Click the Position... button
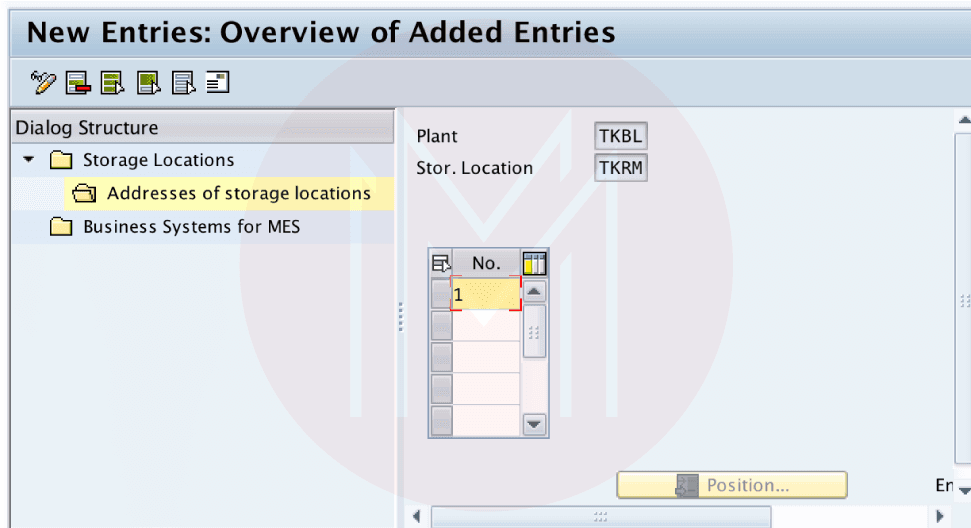 731,485
